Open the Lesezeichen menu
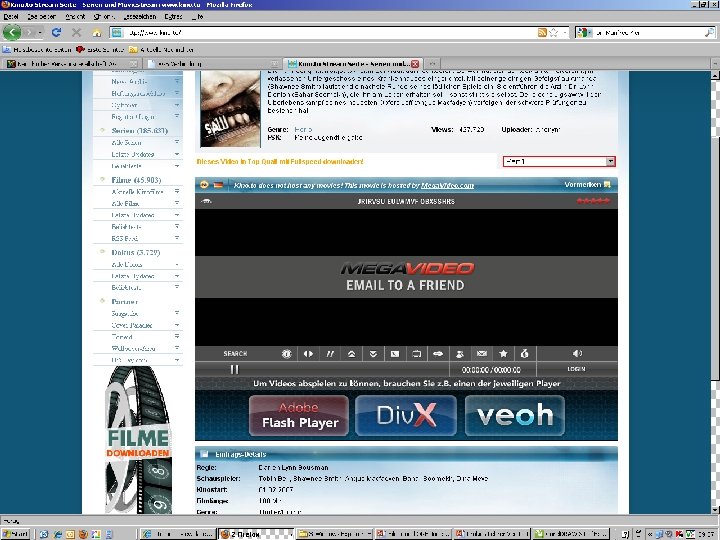Image resolution: width=720 pixels, height=540 pixels. [140, 17]
